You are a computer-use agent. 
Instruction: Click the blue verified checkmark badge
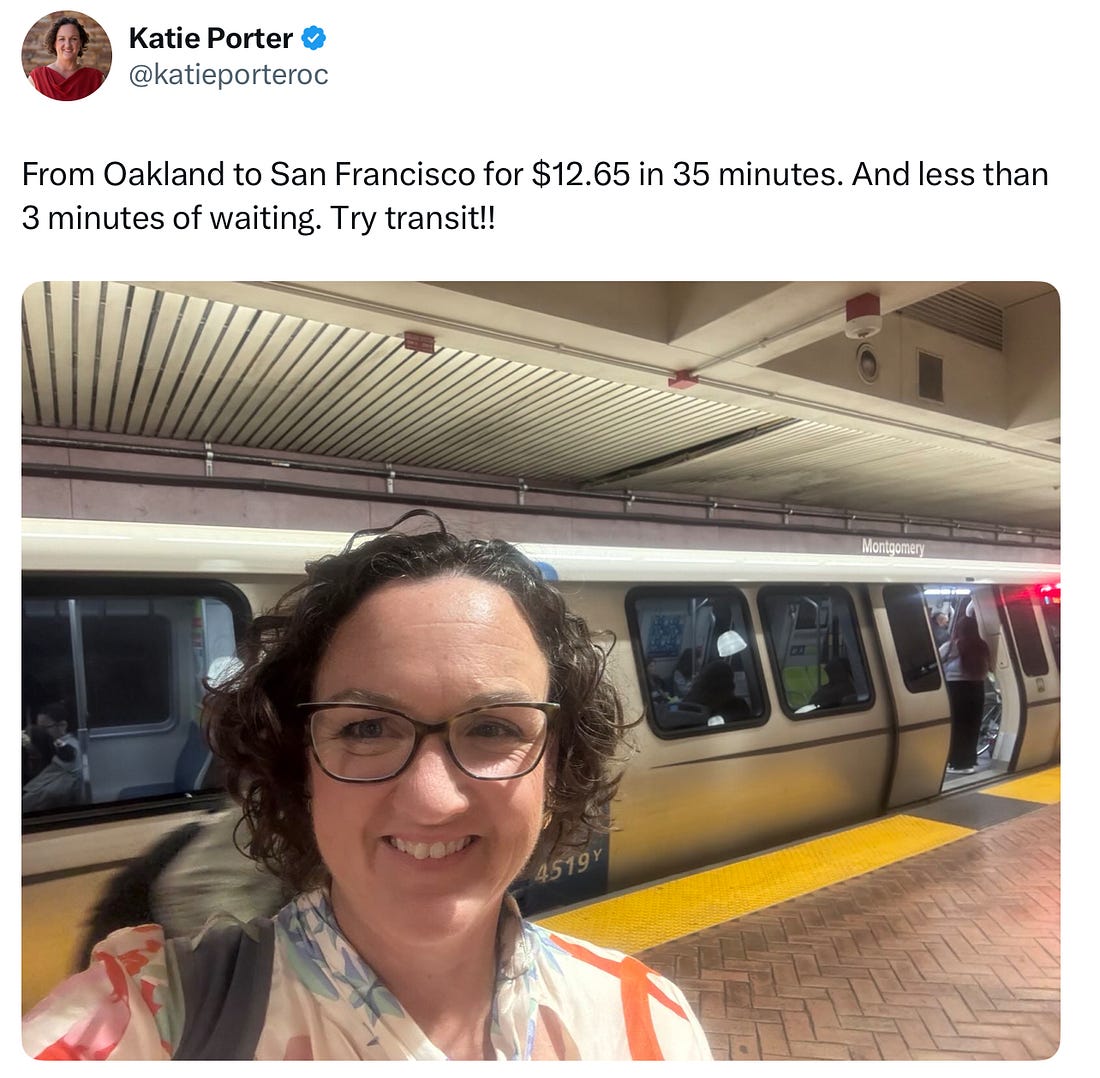(314, 38)
